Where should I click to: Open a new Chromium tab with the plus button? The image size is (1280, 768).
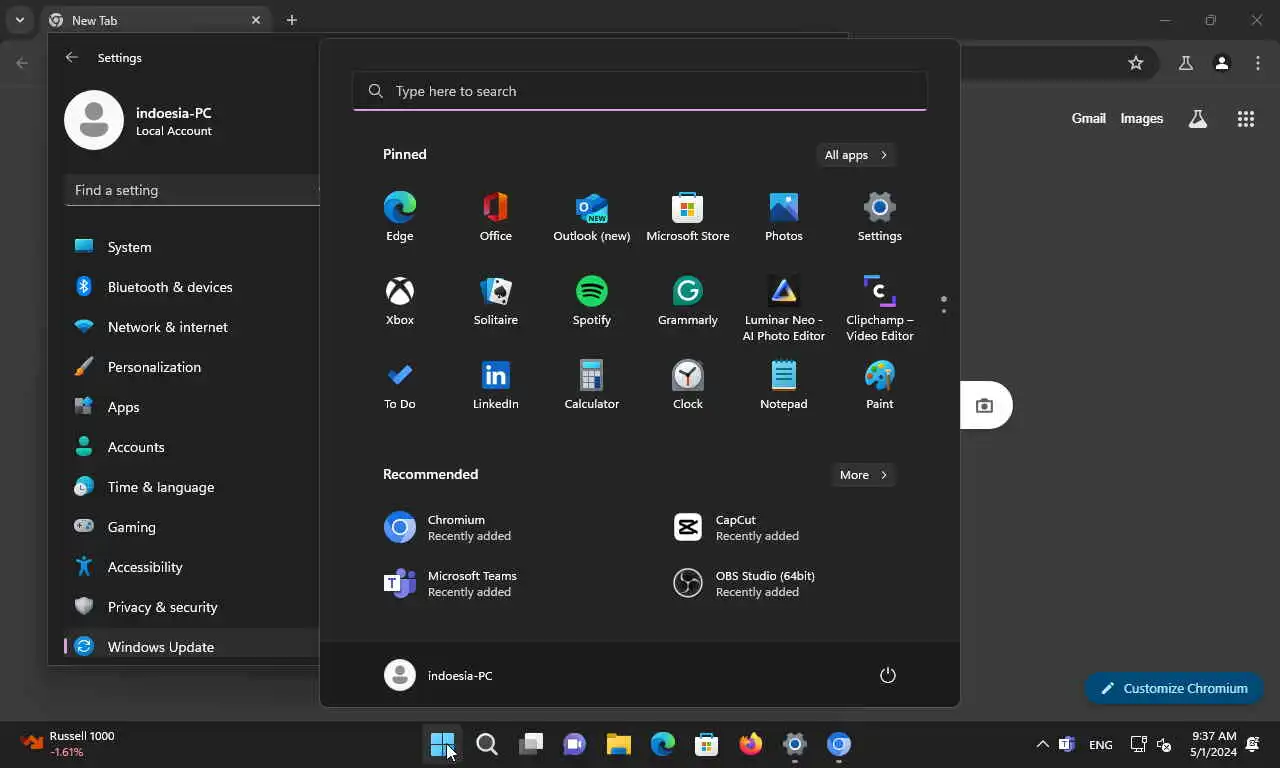coord(291,20)
